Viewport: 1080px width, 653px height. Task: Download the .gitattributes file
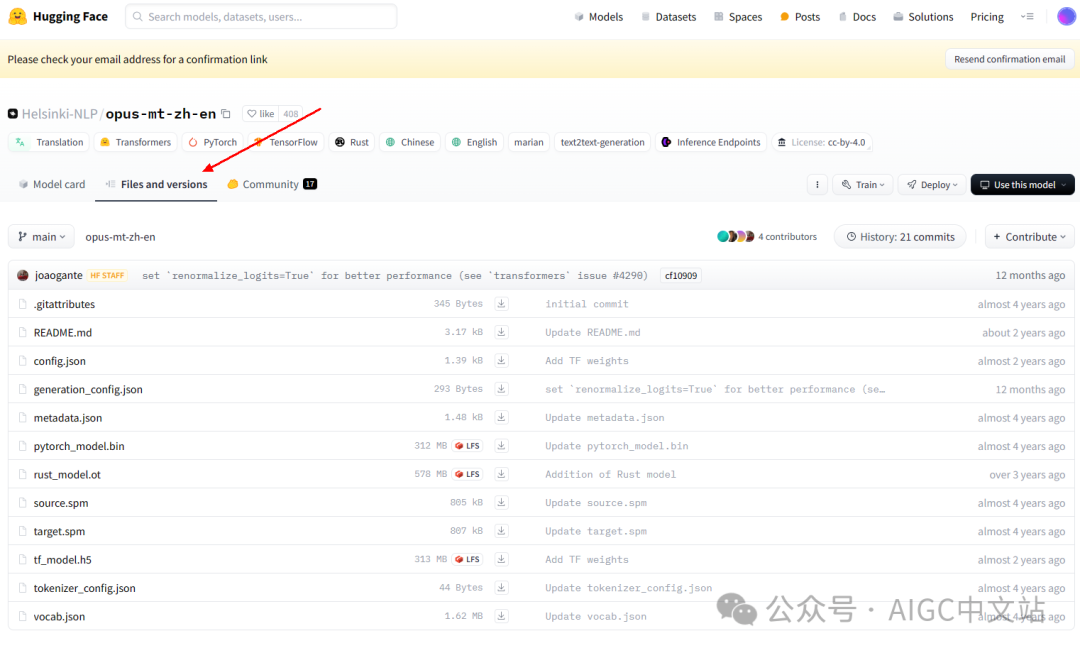[x=501, y=304]
